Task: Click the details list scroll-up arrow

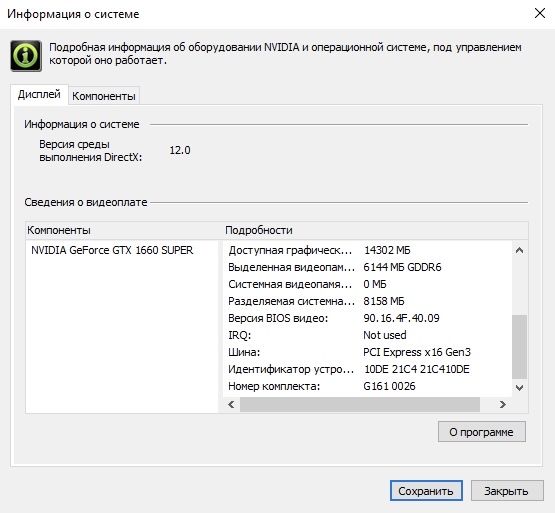Action: [x=519, y=250]
